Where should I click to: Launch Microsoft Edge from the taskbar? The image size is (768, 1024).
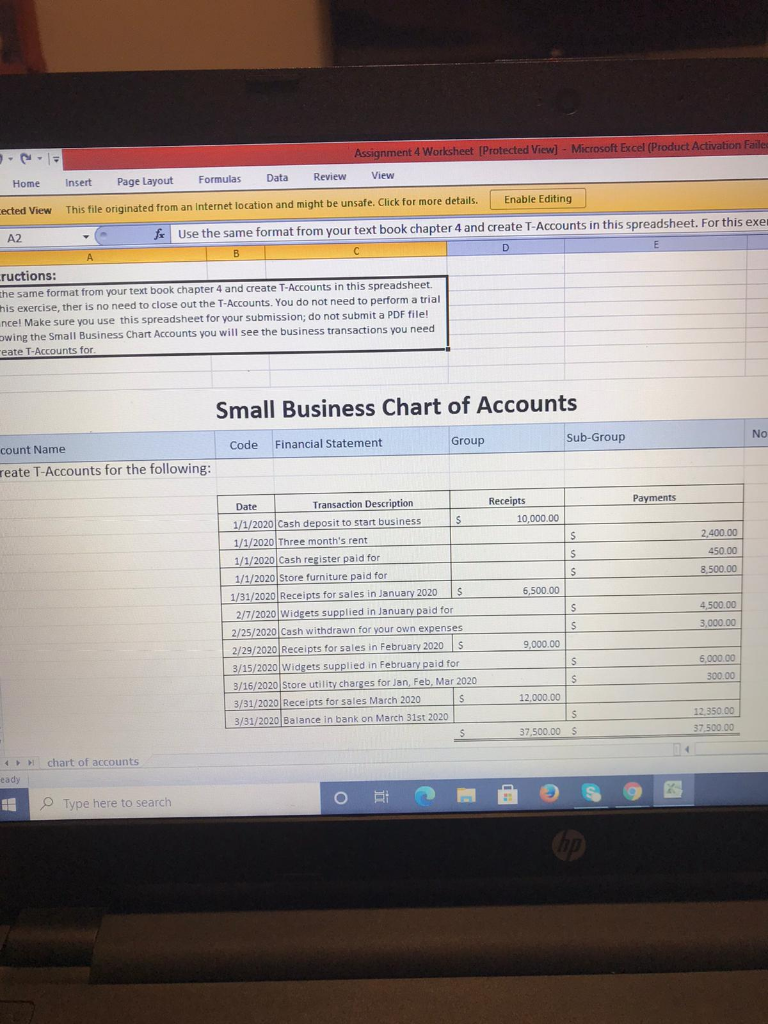point(424,795)
